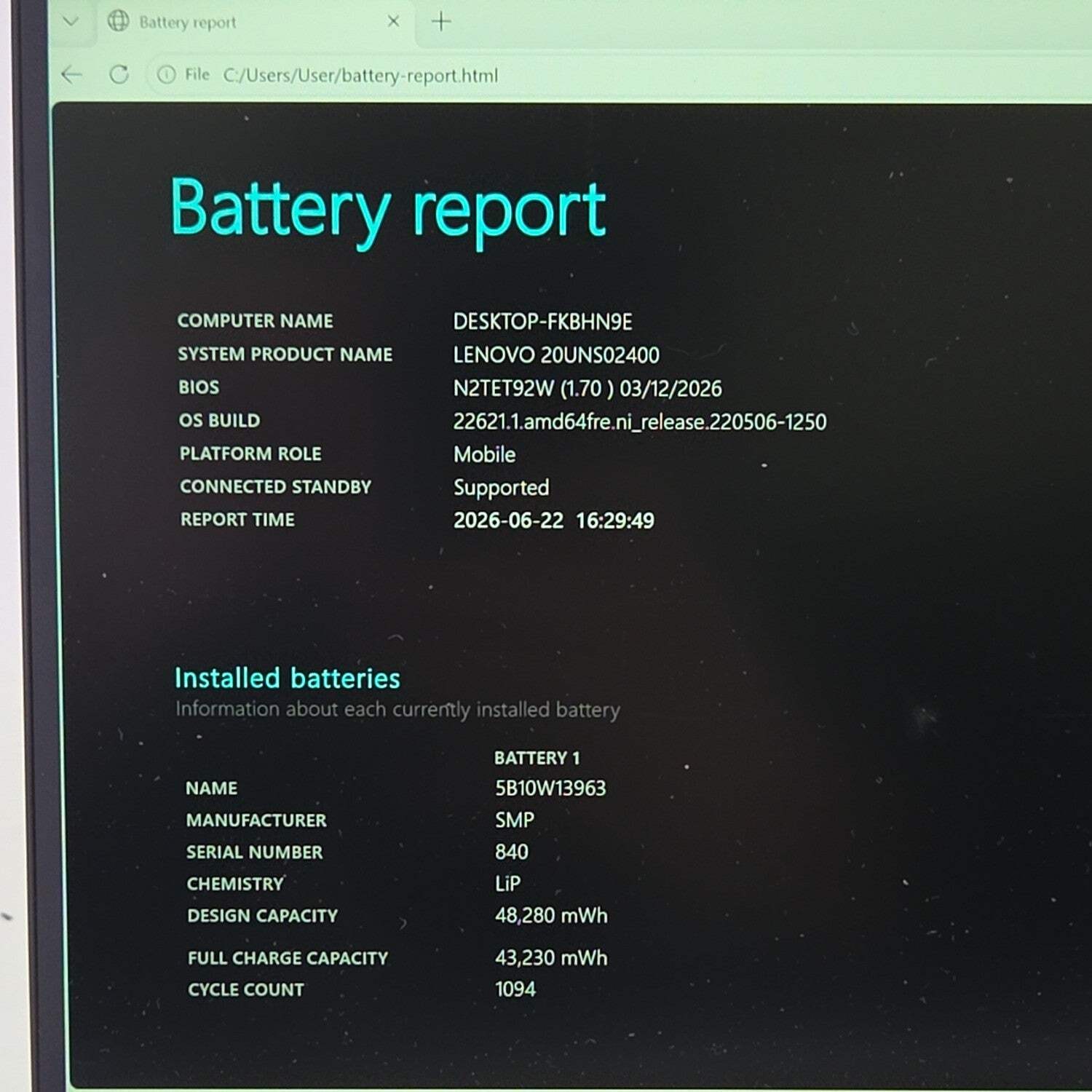Screen dimensions: 1092x1092
Task: Select computer name DESKTOP-FKBHN9E
Action: tap(542, 322)
